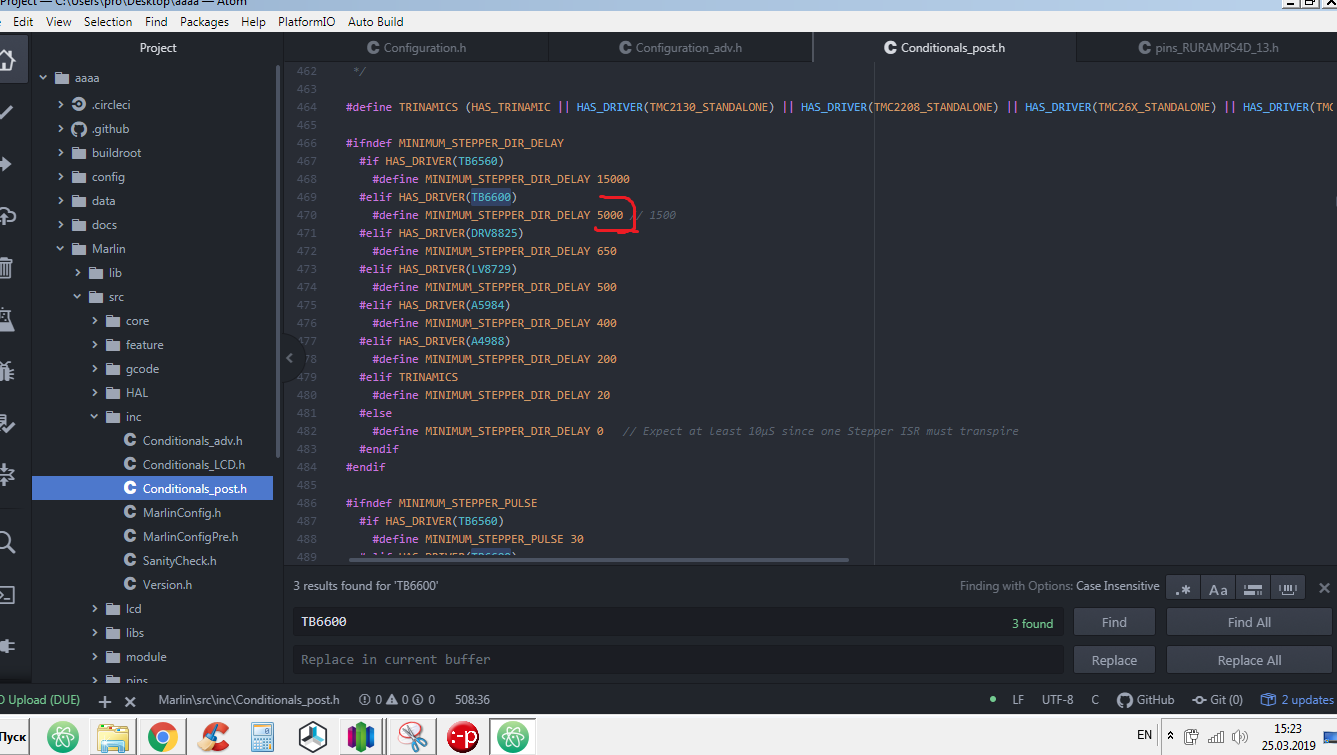The width and height of the screenshot is (1337, 755).
Task: Open Calculator from the Windows taskbar
Action: pyautogui.click(x=263, y=738)
